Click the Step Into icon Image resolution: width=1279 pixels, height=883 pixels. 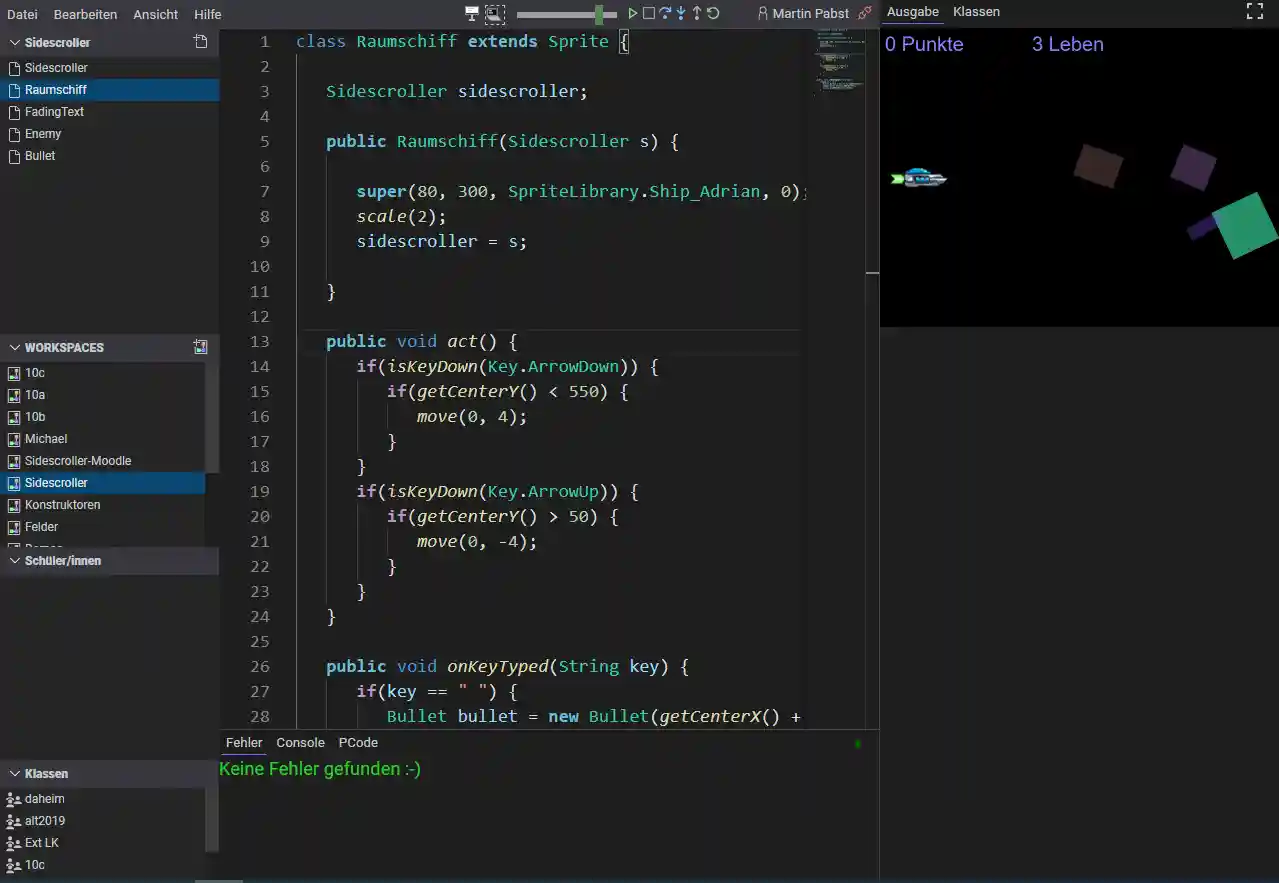pyautogui.click(x=682, y=14)
